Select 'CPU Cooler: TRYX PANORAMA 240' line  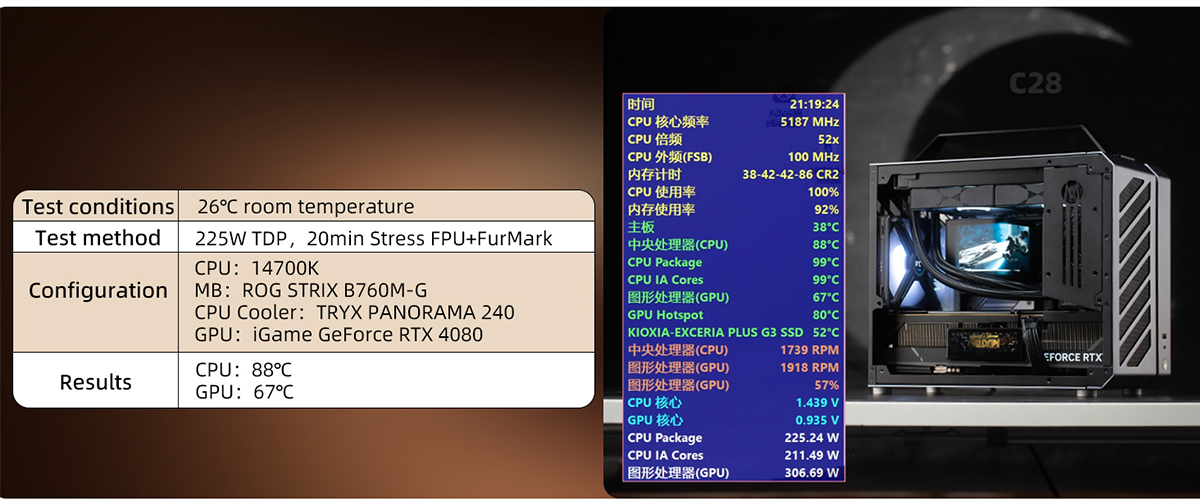(x=354, y=312)
